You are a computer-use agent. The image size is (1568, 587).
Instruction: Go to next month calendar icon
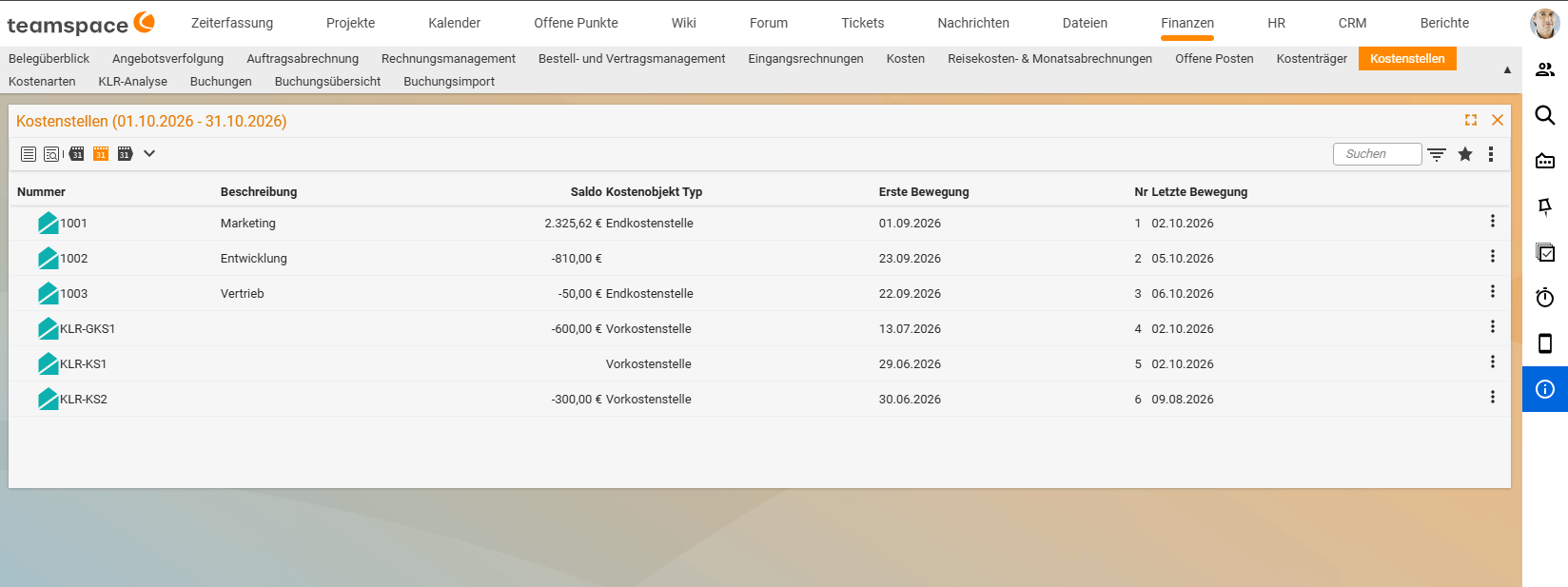[125, 153]
